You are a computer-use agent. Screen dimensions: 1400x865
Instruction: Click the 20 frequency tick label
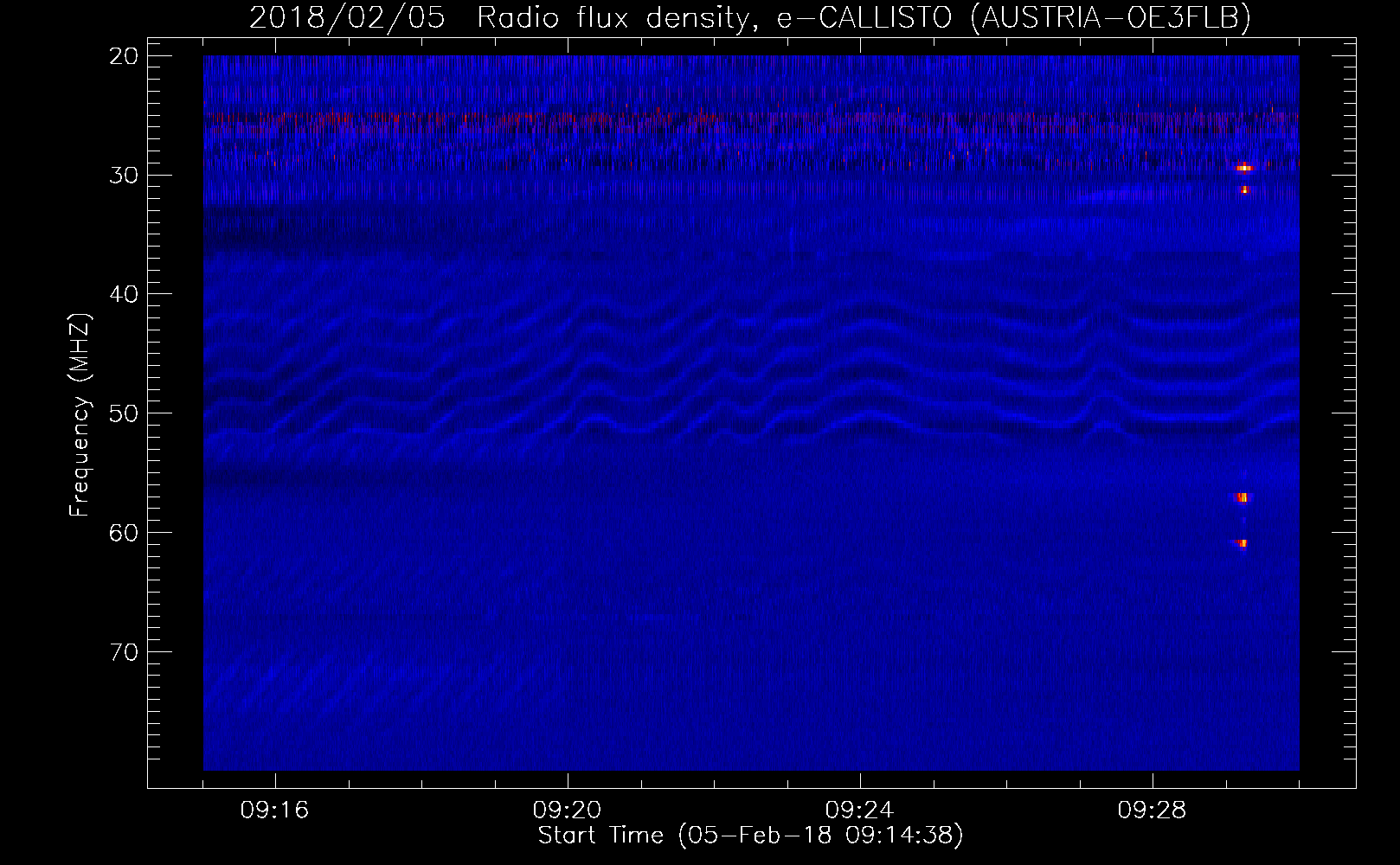125,56
